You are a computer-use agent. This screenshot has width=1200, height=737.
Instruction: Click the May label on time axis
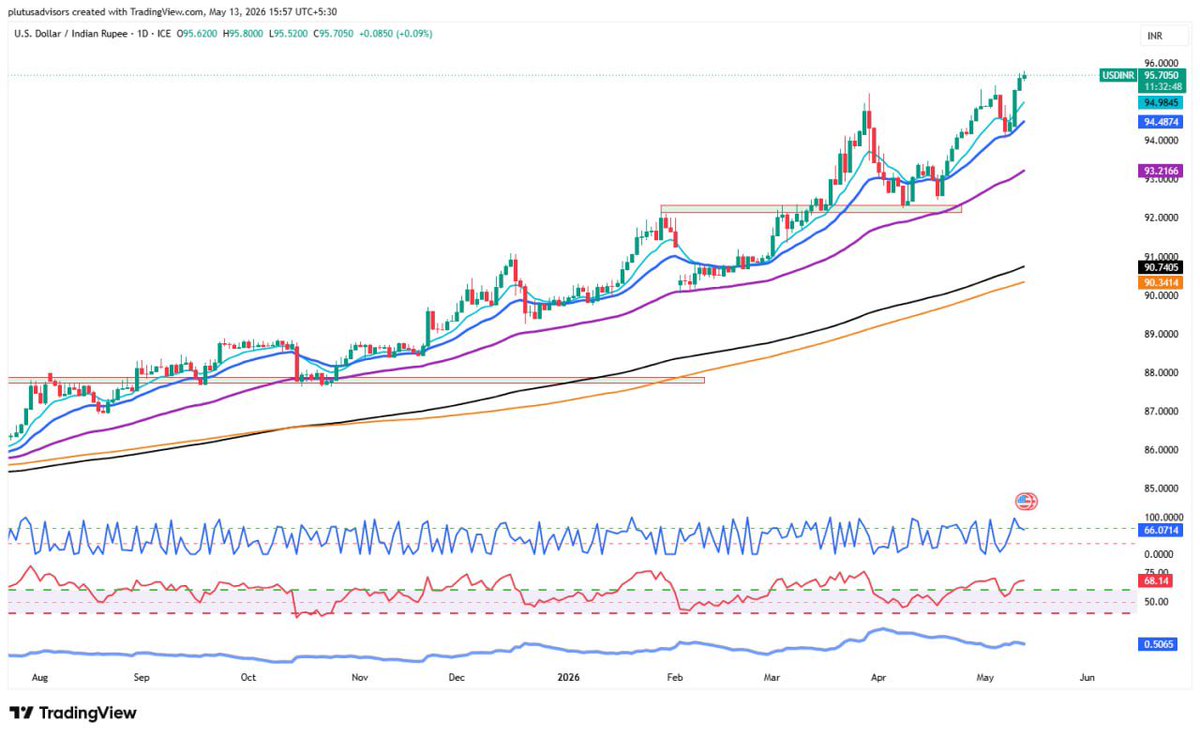986,677
